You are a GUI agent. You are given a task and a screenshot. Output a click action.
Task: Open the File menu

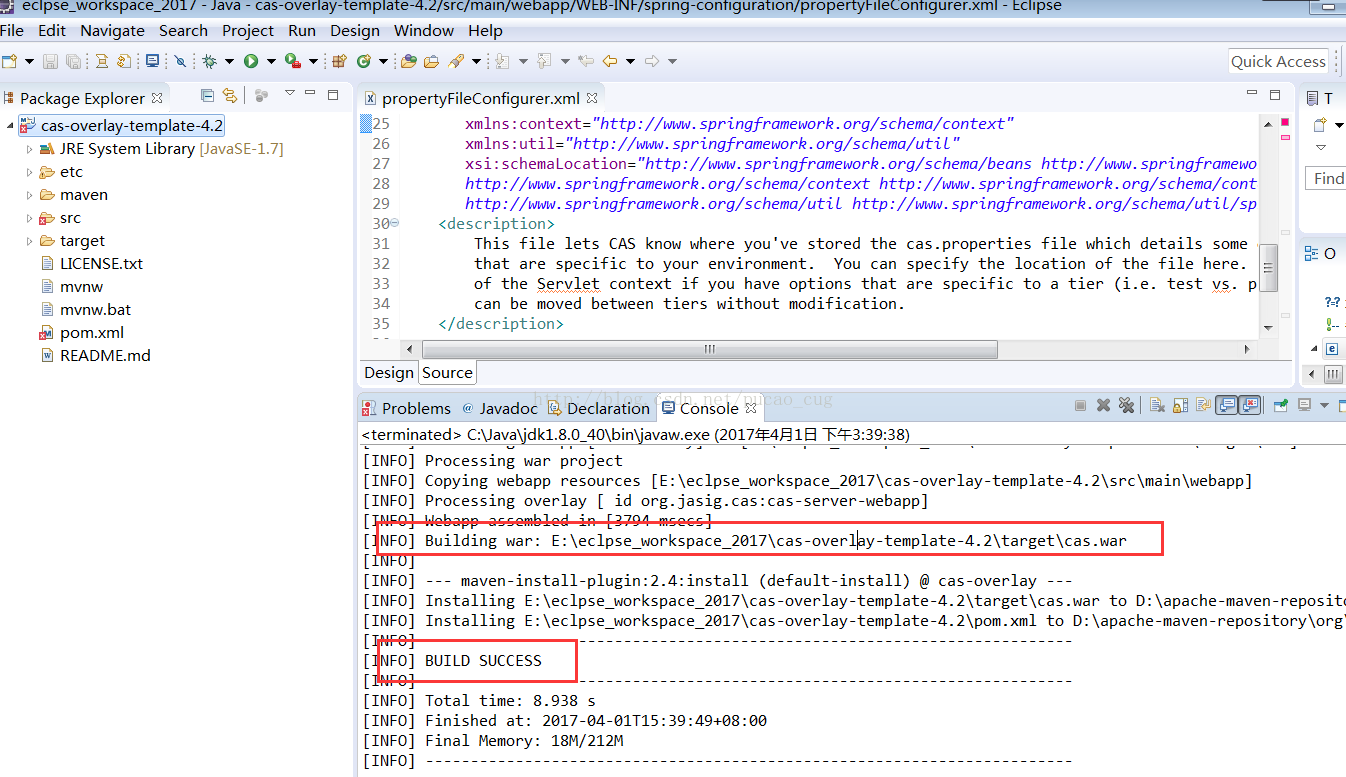coord(12,31)
